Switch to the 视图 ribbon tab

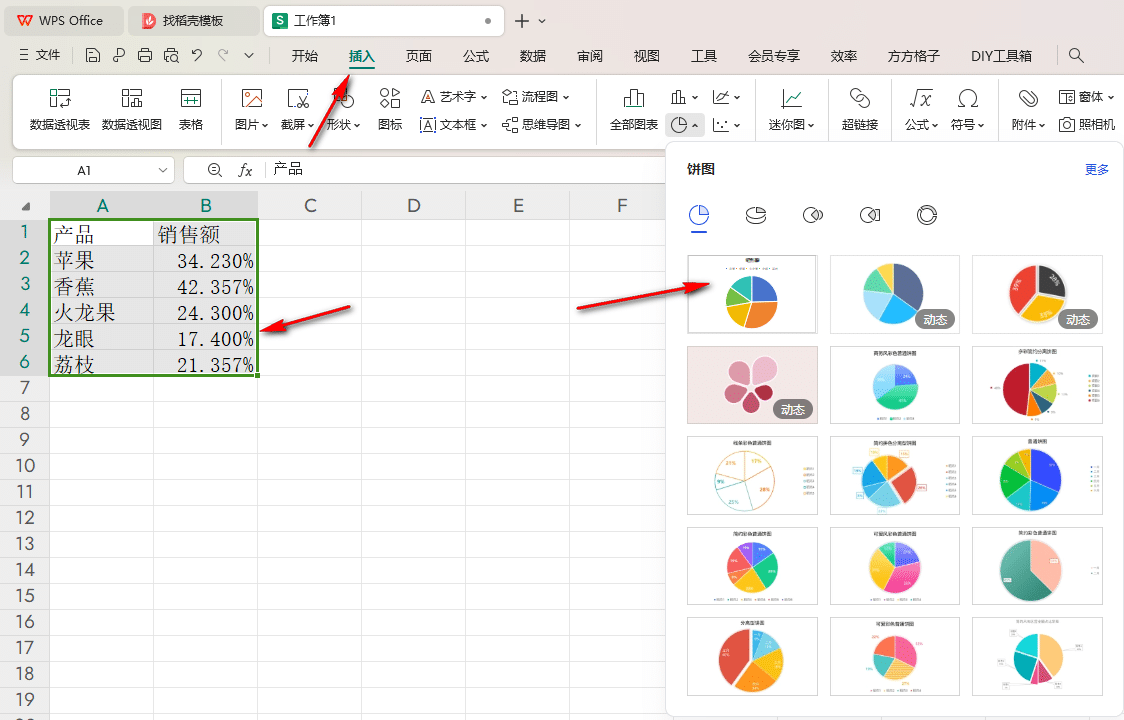click(647, 56)
